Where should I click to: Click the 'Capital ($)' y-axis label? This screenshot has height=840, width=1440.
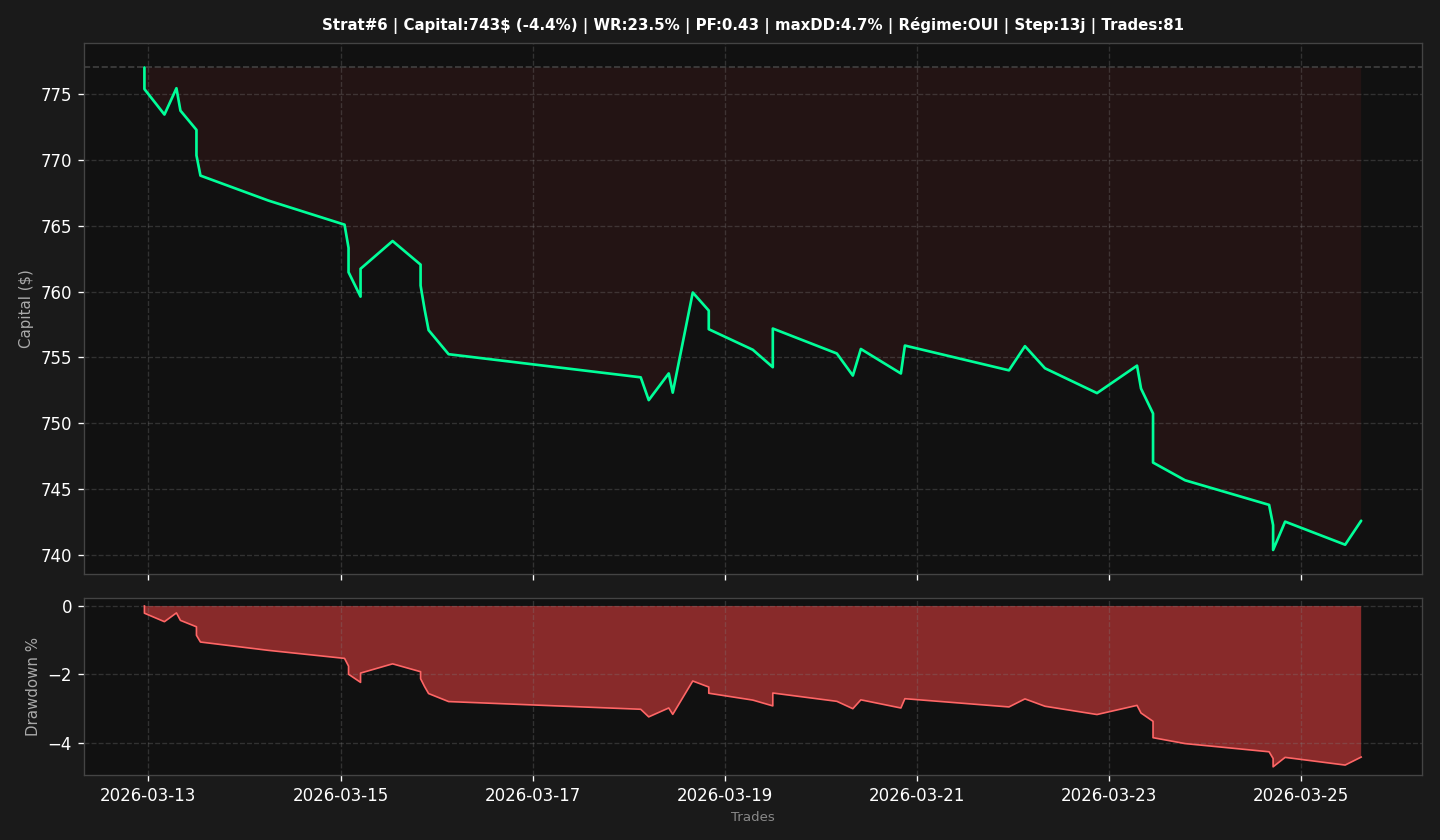pos(26,309)
